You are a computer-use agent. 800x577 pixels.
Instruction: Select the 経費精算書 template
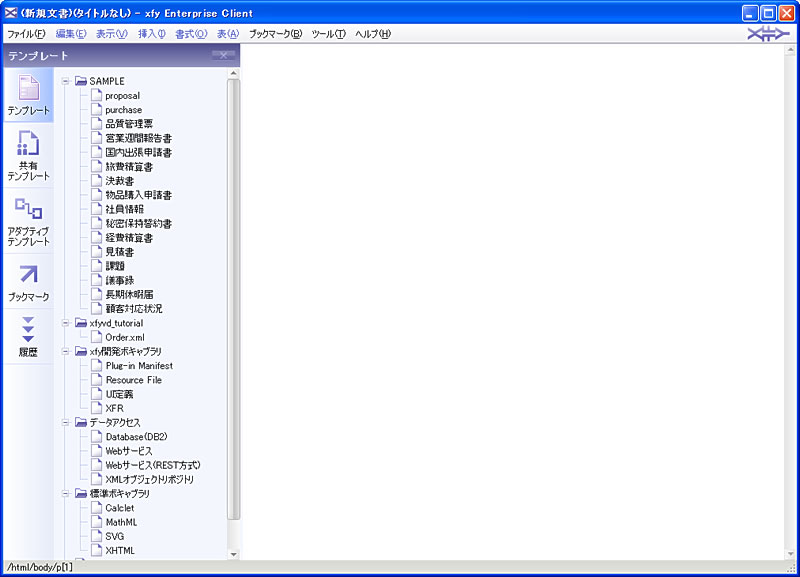129,237
